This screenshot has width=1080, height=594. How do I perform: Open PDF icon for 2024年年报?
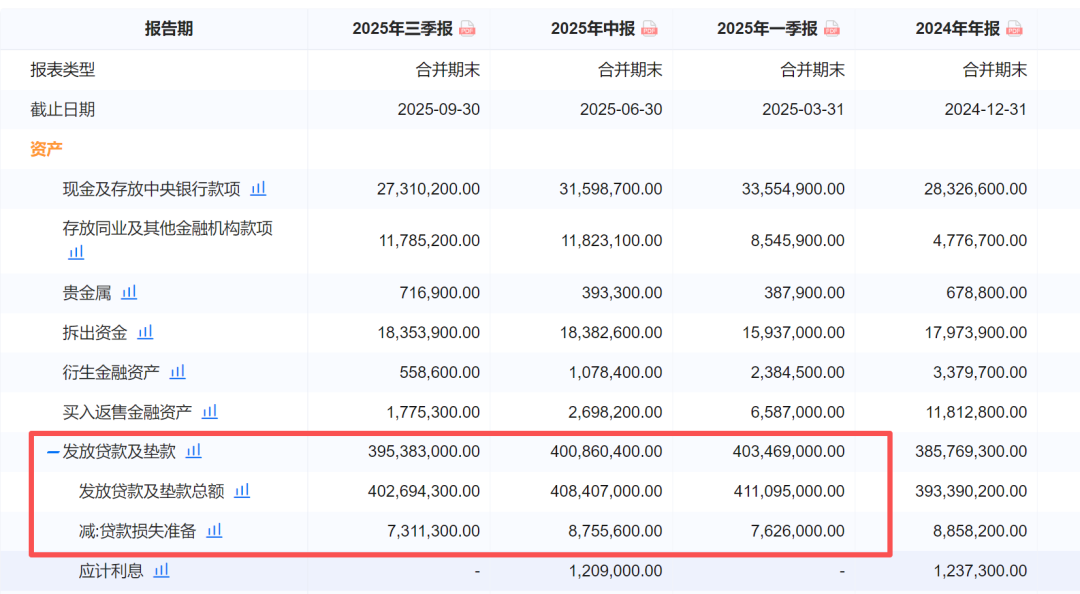[1015, 29]
